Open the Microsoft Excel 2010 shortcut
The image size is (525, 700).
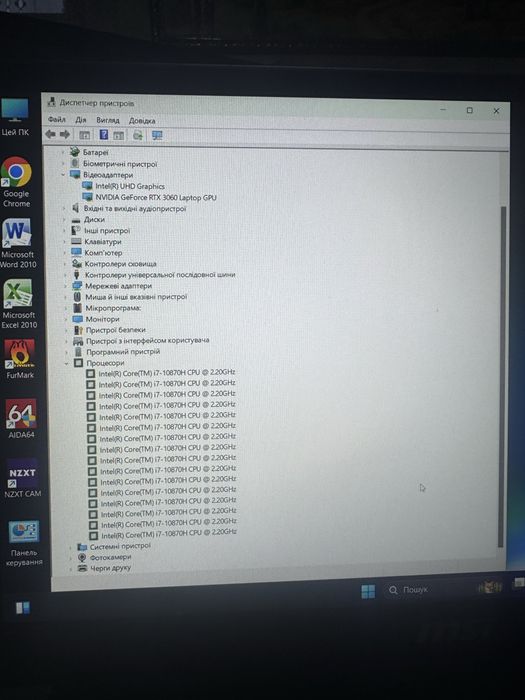[18, 304]
